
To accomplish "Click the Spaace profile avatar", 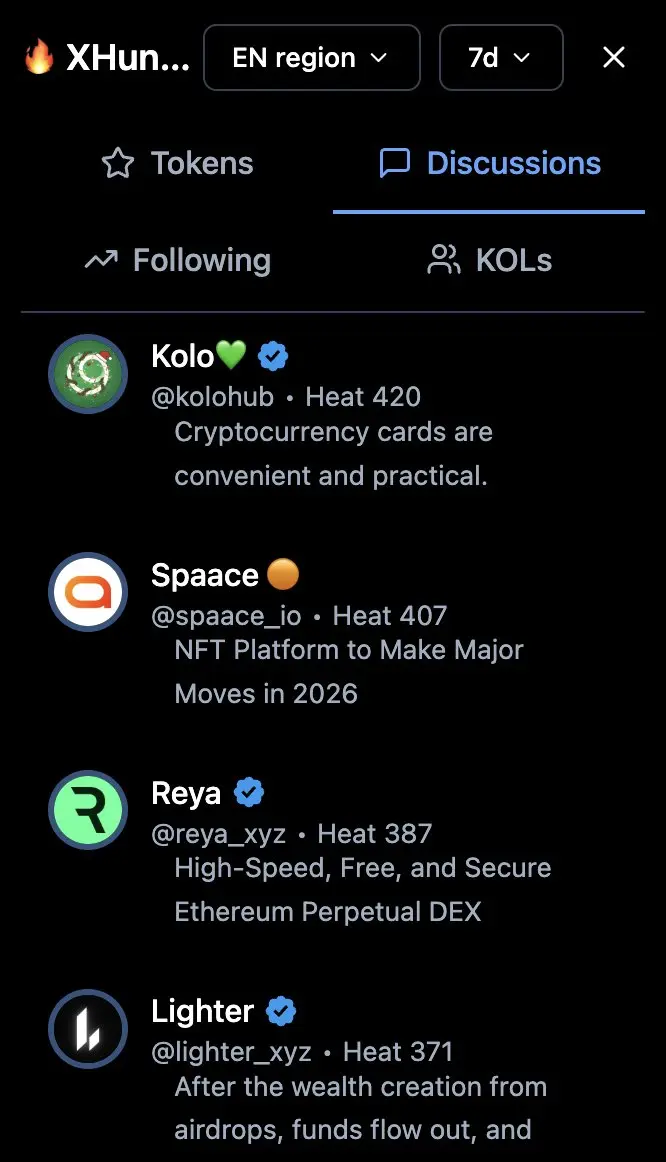I will (88, 592).
